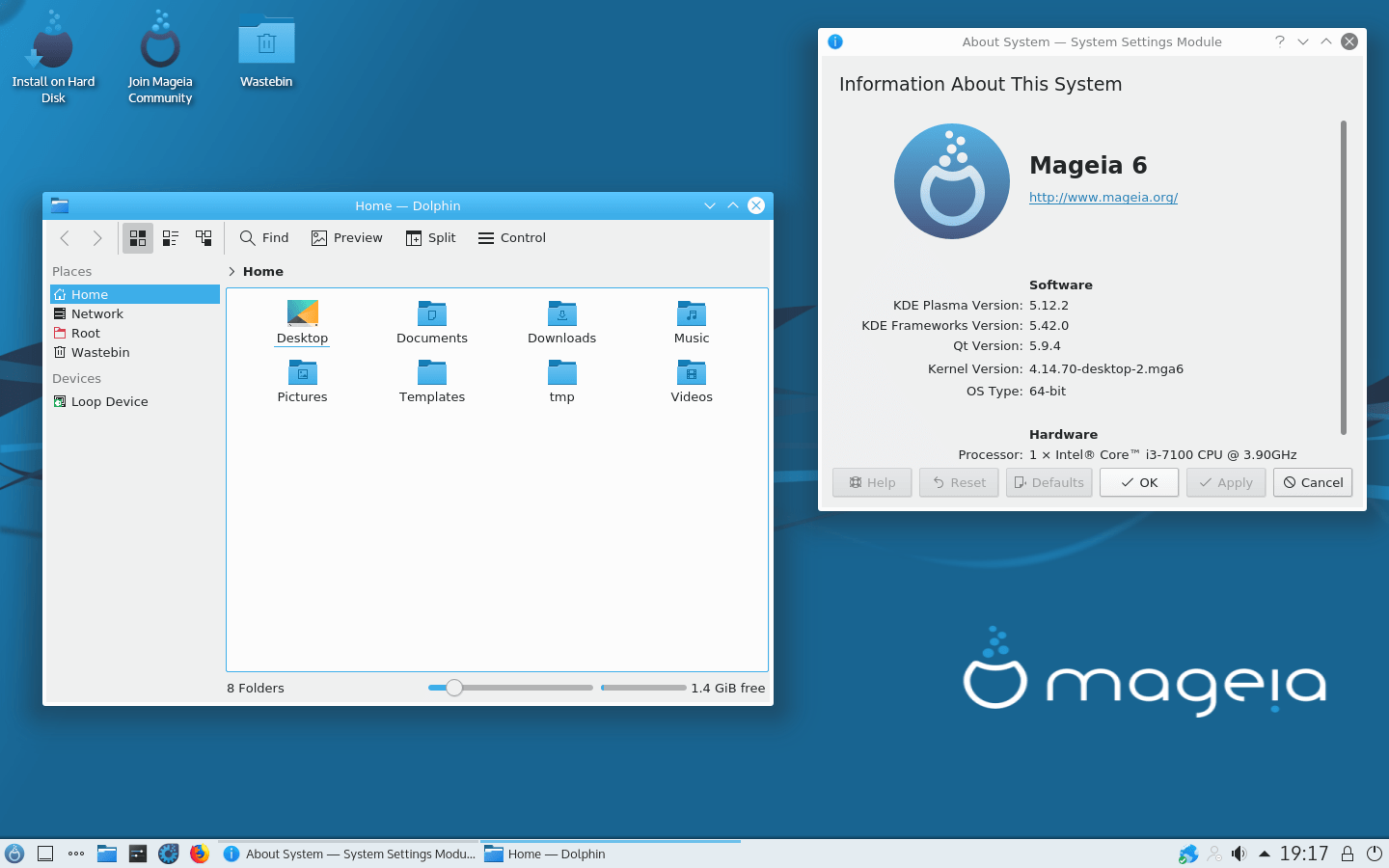The height and width of the screenshot is (868, 1389).
Task: Click the 8 Folders status text
Action: (x=256, y=688)
